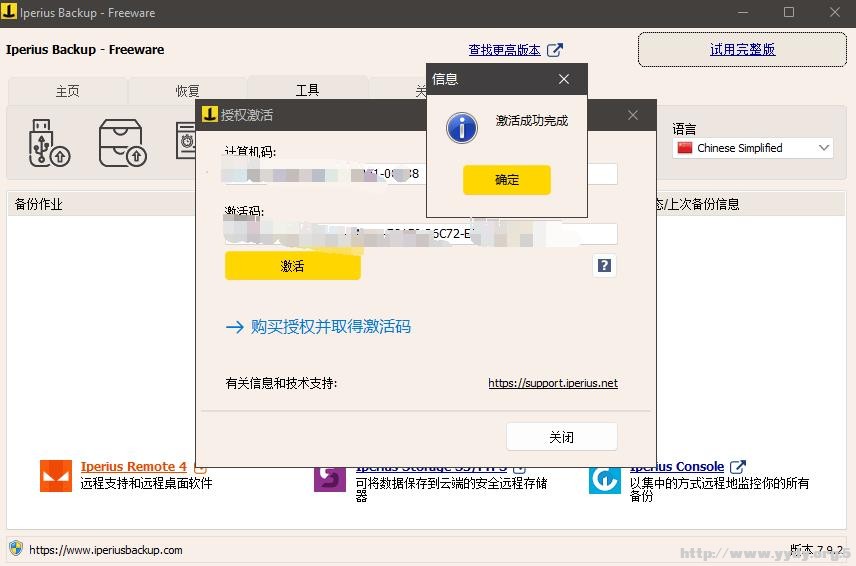Click the Iperius Storage purple logo icon

pos(330,477)
